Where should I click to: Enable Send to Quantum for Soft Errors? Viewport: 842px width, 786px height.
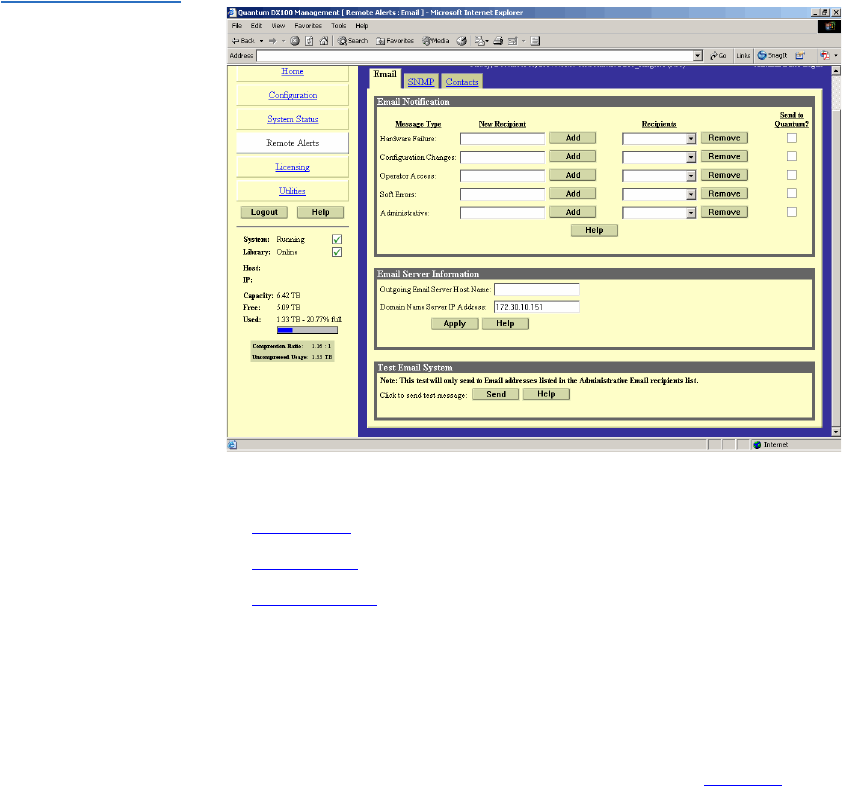(x=792, y=193)
